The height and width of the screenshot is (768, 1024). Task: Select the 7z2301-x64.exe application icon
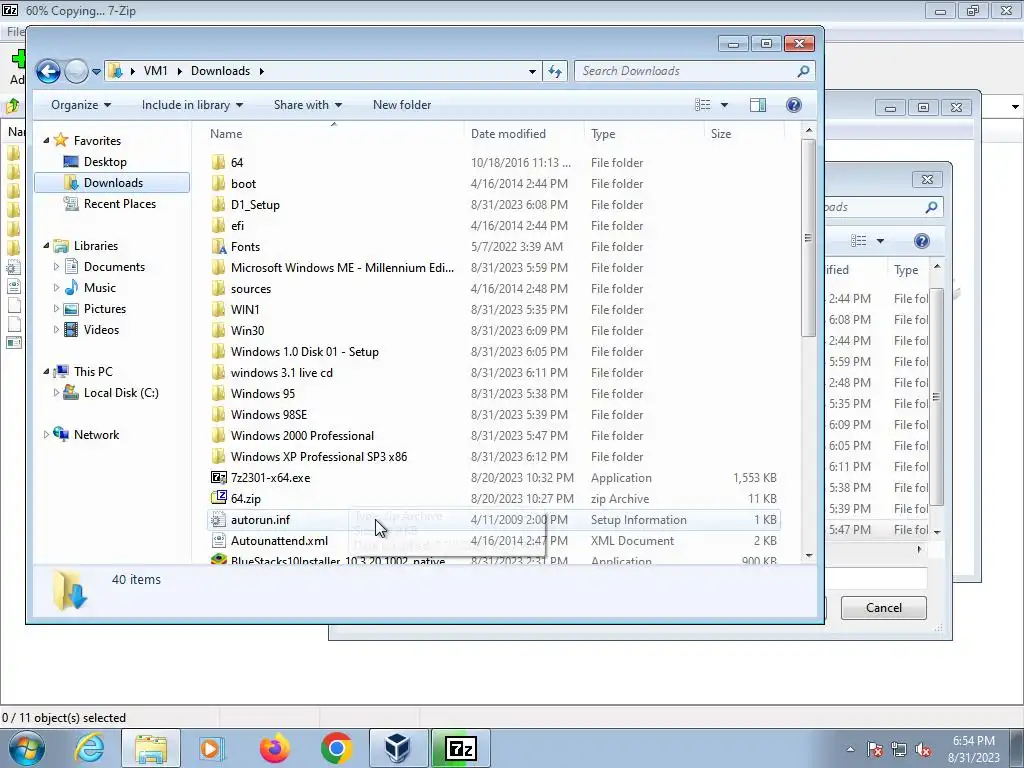point(219,477)
